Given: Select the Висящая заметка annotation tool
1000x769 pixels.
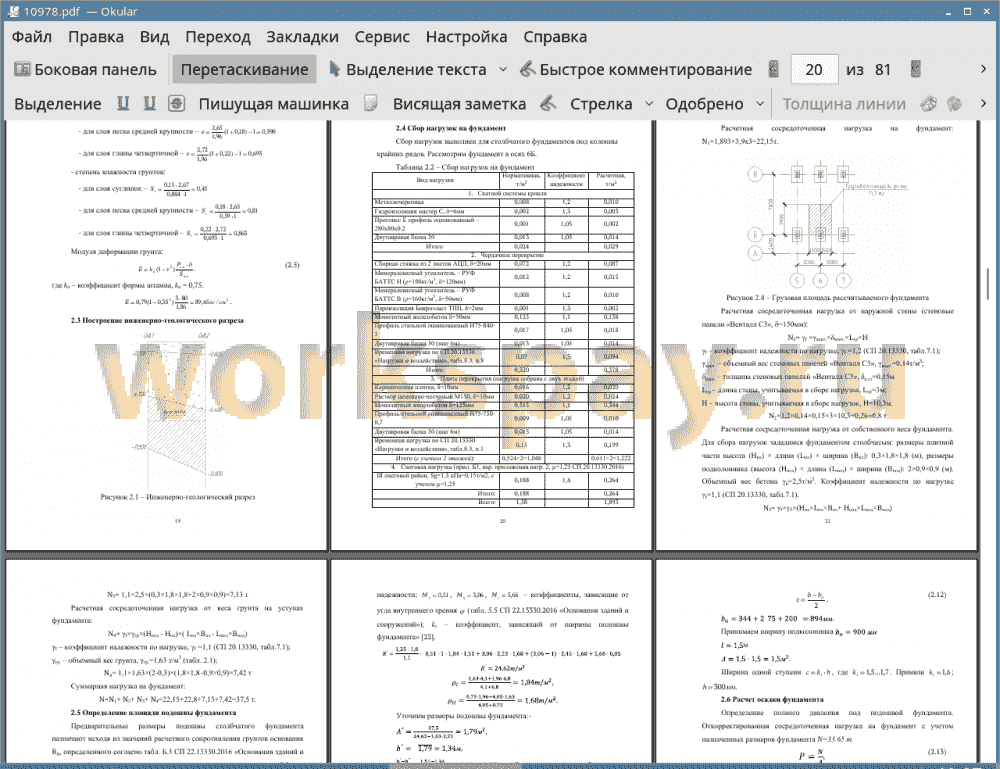Looking at the screenshot, I should (x=459, y=104).
